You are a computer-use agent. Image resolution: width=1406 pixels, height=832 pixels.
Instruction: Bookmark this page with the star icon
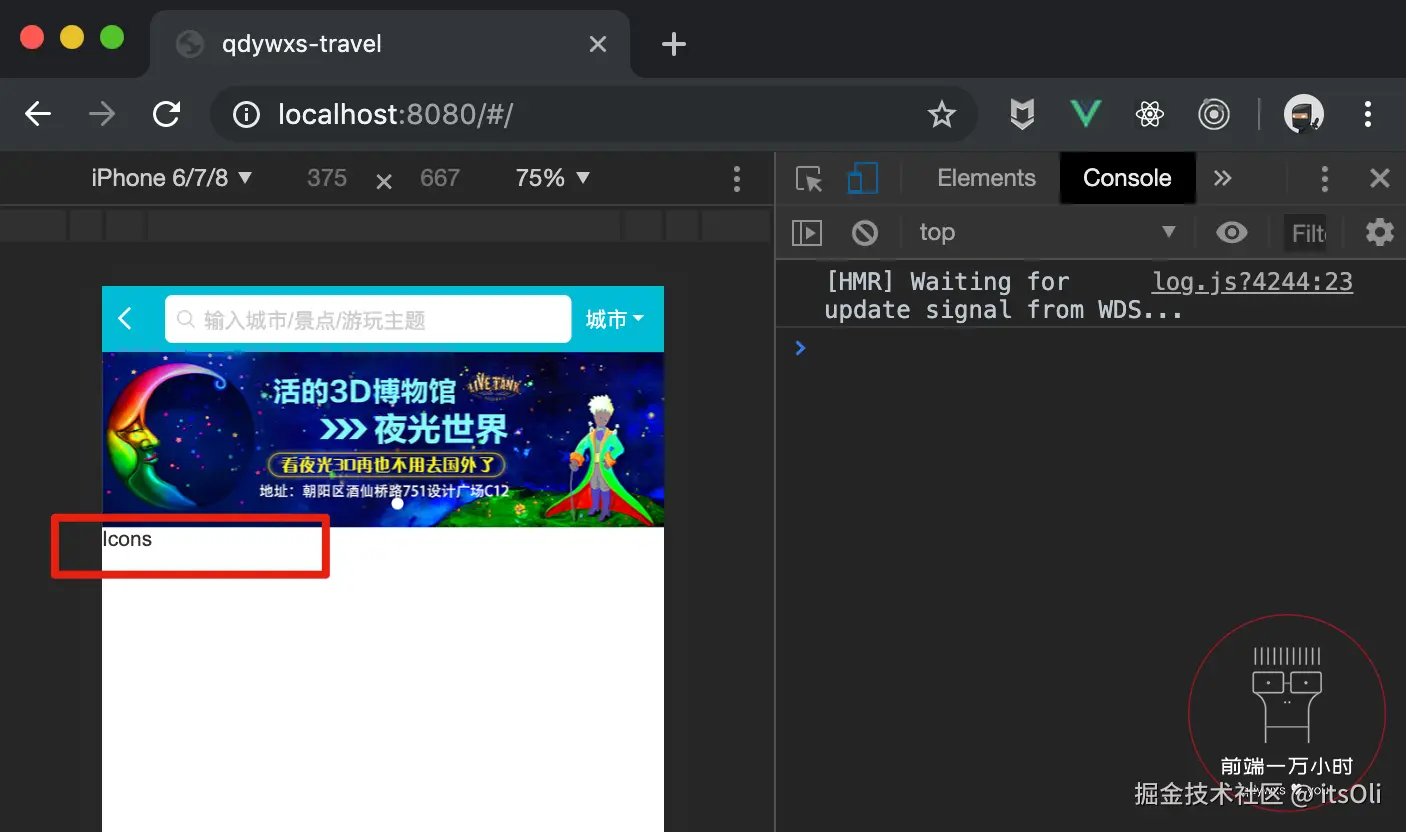(941, 115)
